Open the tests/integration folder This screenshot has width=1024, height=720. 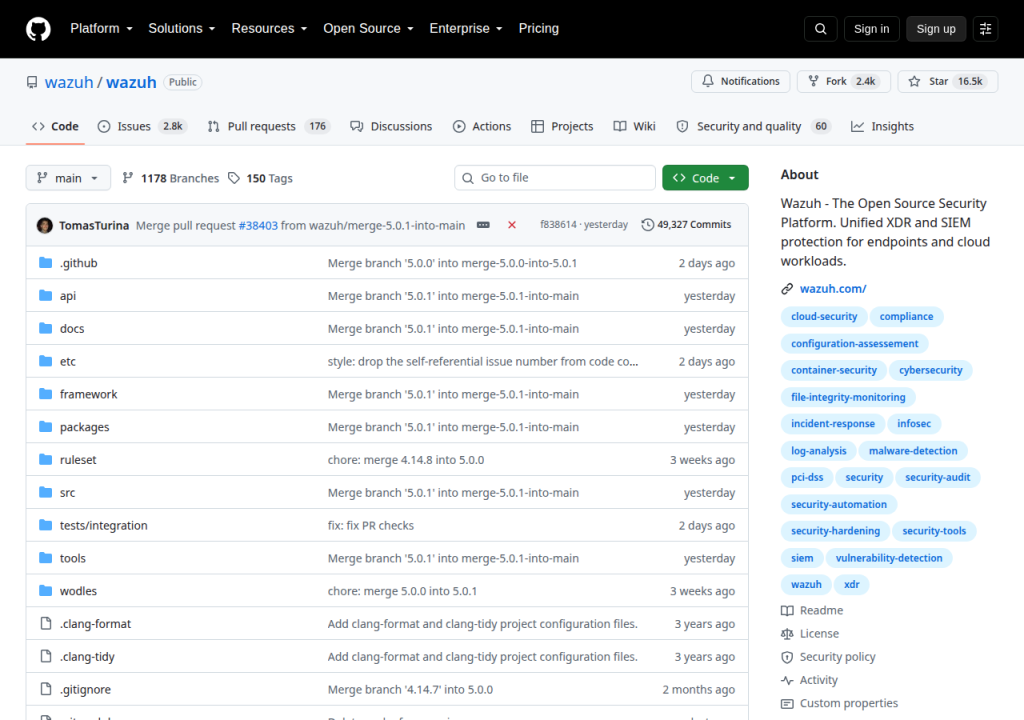click(104, 525)
